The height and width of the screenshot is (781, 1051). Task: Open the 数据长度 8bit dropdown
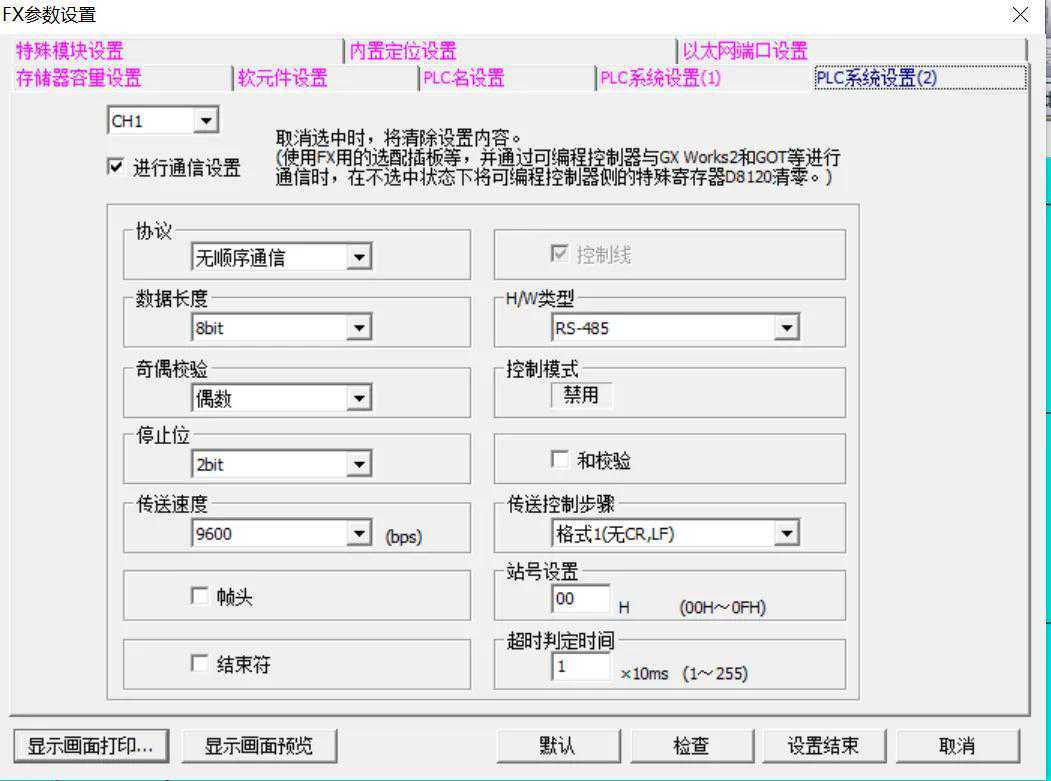pyautogui.click(x=359, y=327)
